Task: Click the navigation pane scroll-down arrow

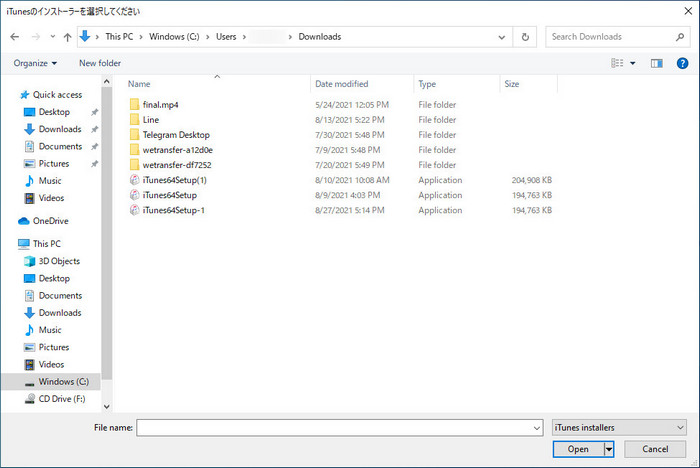Action: point(106,406)
